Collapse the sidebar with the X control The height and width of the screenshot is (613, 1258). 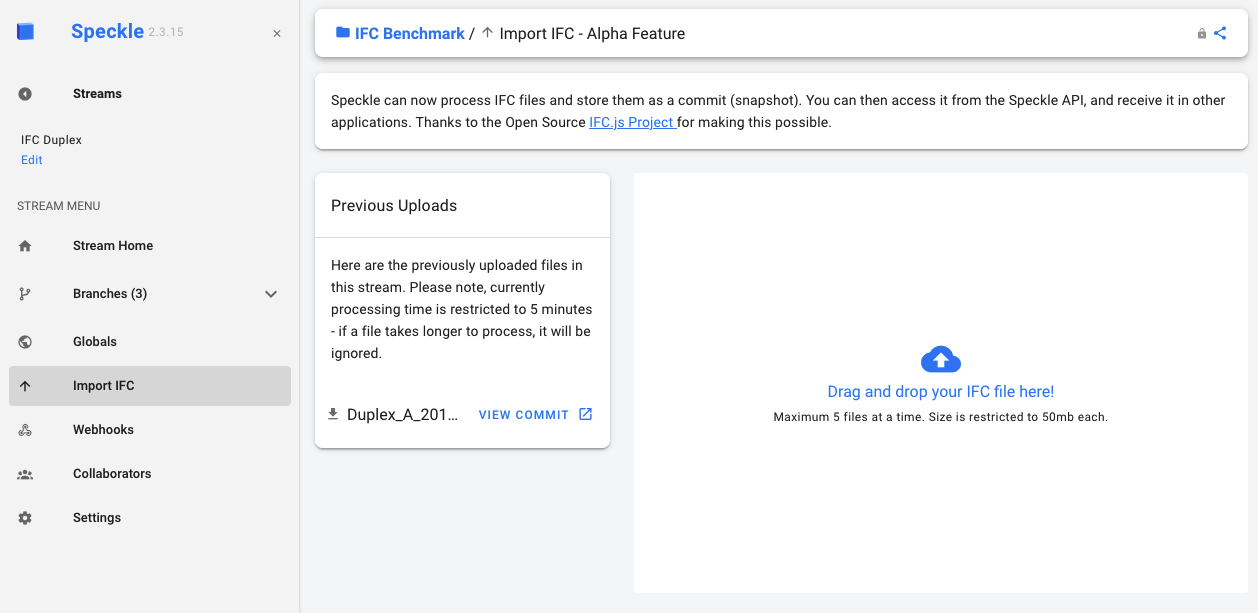pos(276,33)
